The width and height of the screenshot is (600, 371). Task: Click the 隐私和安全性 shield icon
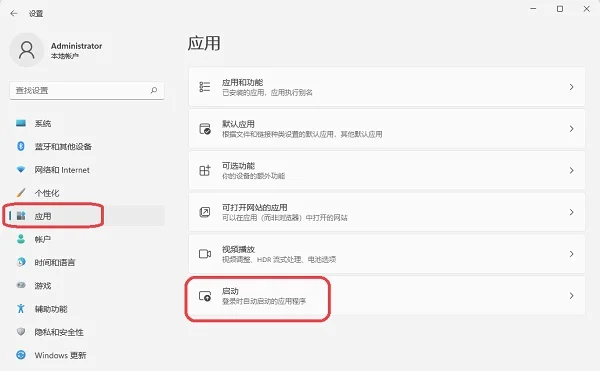(21, 332)
